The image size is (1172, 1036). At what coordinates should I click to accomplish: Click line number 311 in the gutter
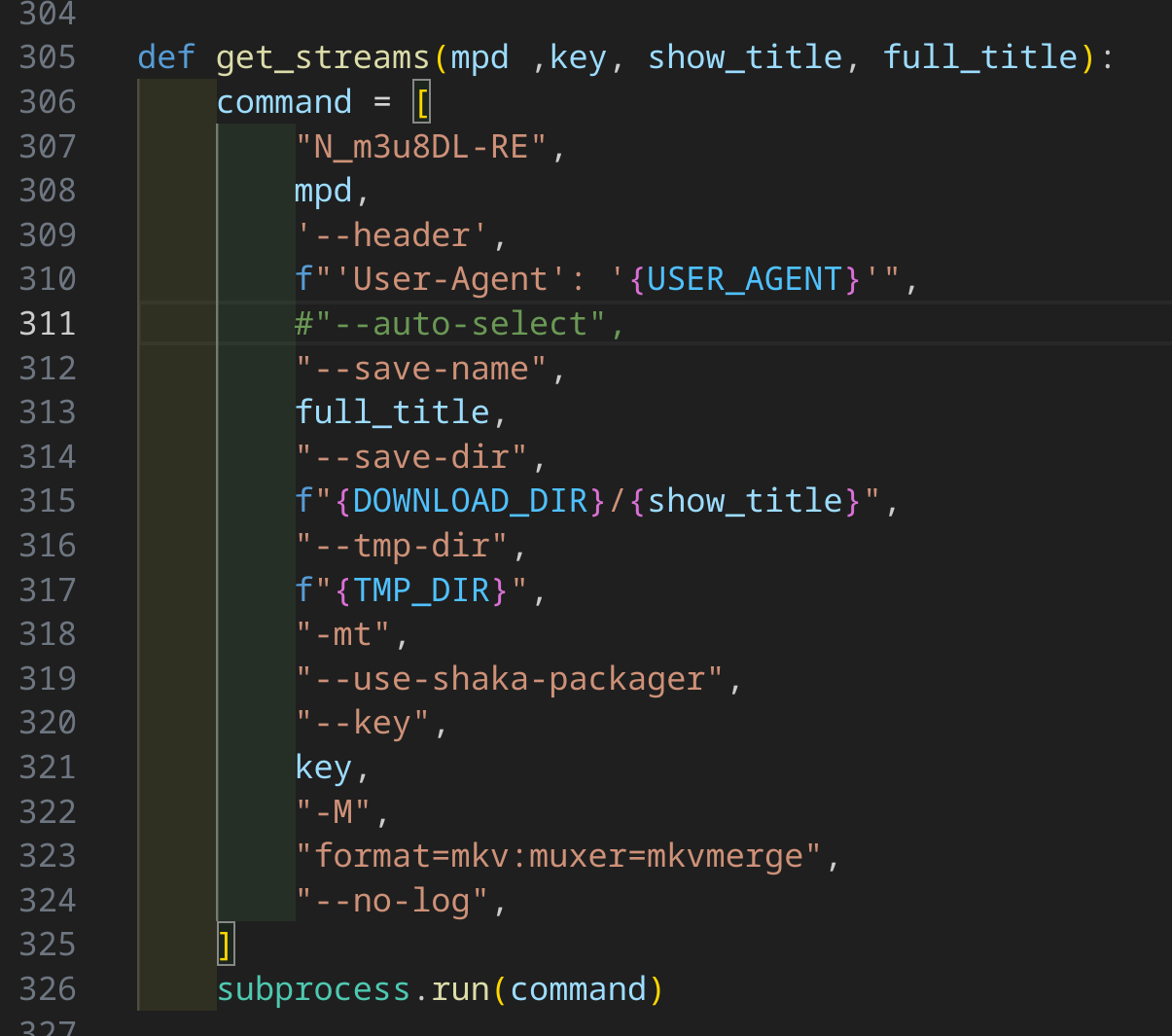pyautogui.click(x=48, y=323)
